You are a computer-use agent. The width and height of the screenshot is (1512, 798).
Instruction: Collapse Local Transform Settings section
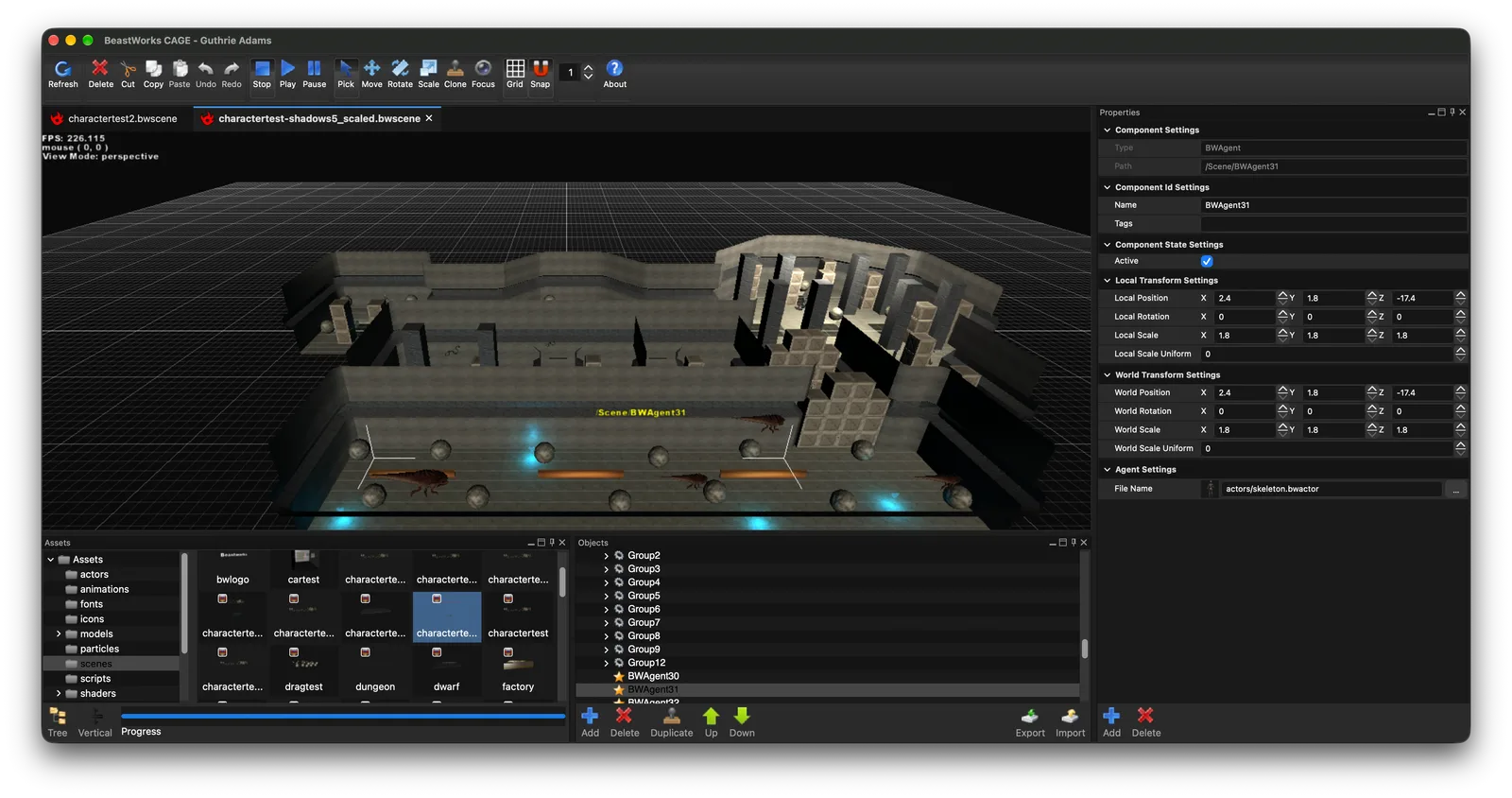pyautogui.click(x=1108, y=281)
